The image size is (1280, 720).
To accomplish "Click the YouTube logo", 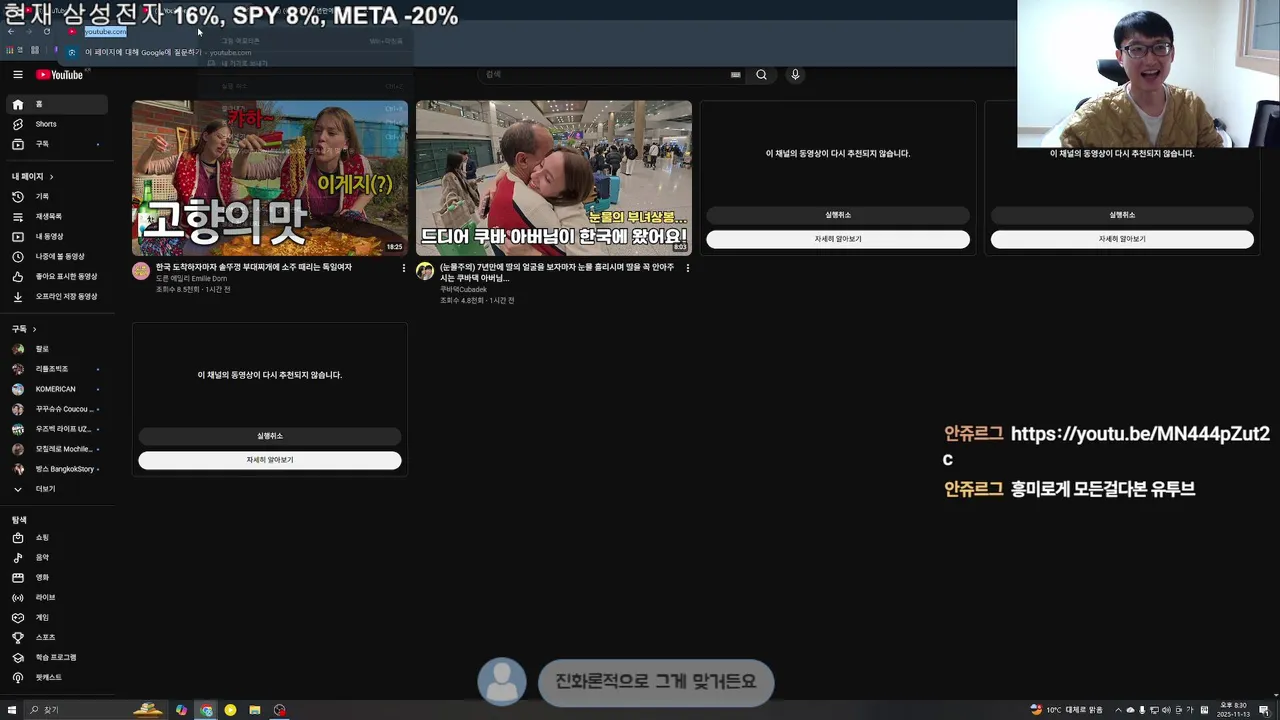I will 60,75.
